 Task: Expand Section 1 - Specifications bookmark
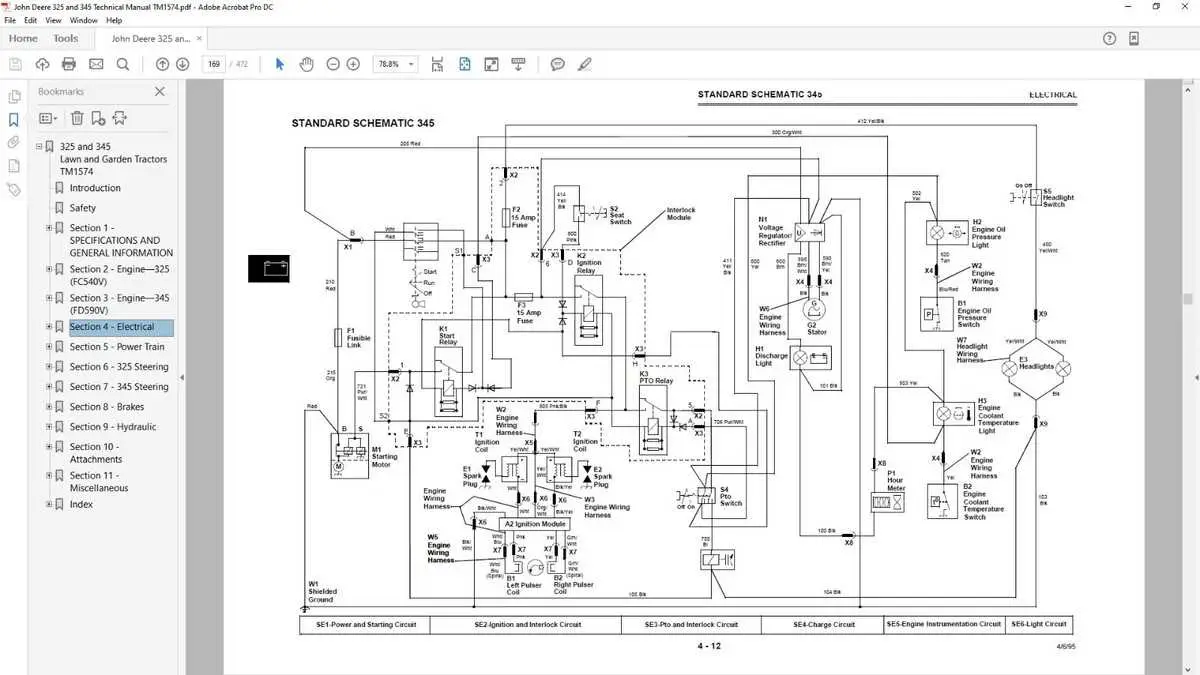pyautogui.click(x=49, y=228)
